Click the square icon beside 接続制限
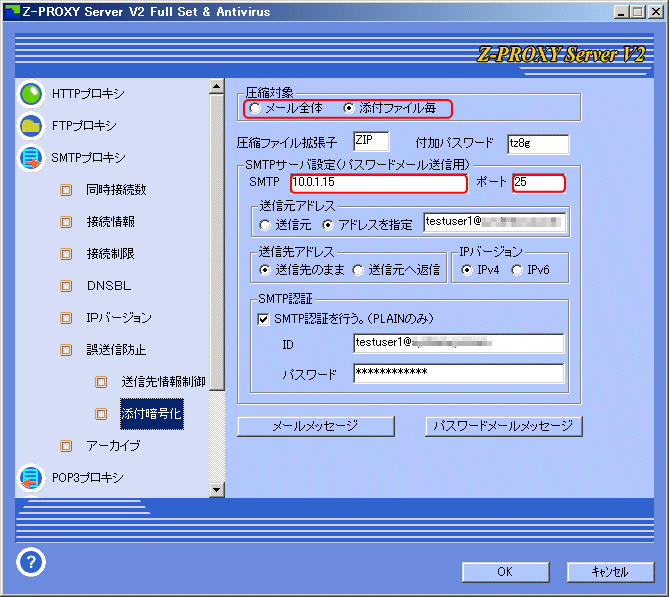Viewport: 669px width, 597px height. (66, 254)
